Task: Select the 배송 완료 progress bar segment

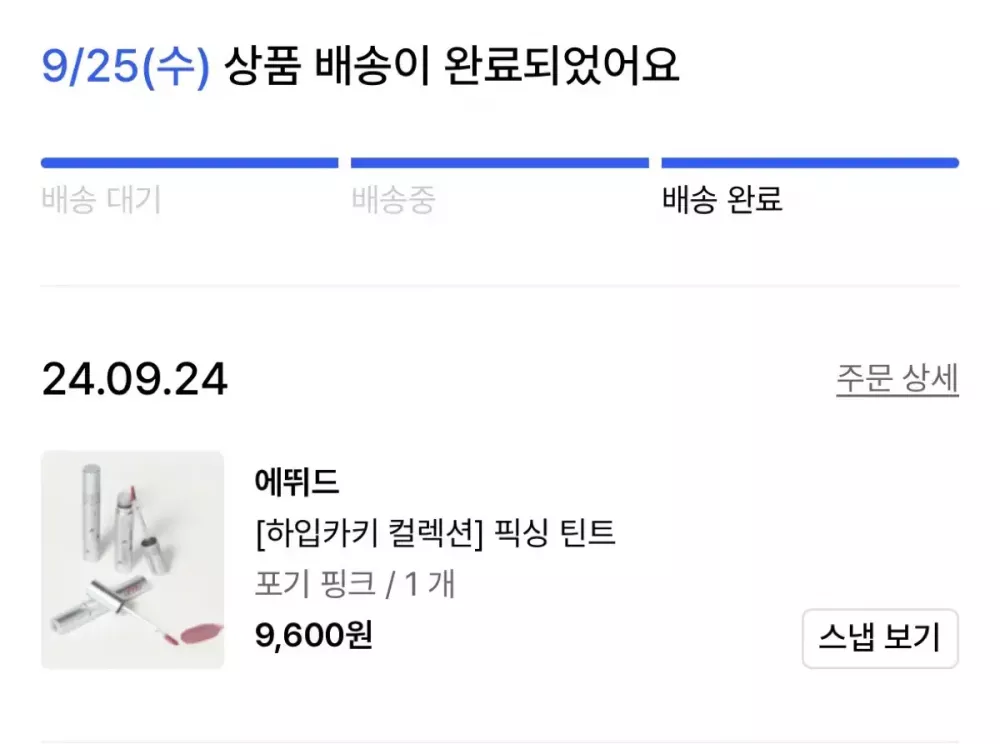Action: point(810,163)
